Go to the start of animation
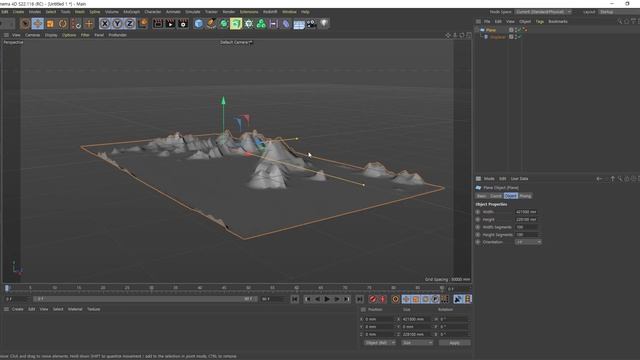This screenshot has height=360, width=640. pyautogui.click(x=295, y=299)
